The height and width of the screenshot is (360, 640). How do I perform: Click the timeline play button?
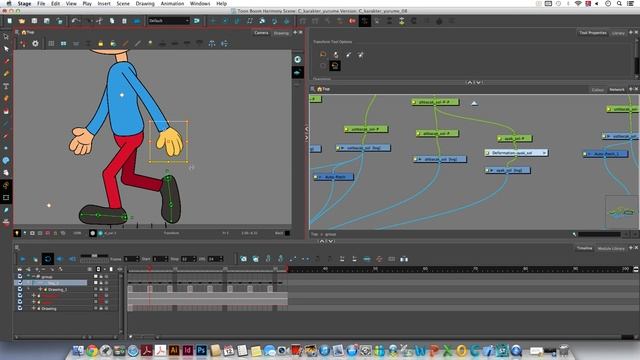pyautogui.click(x=23, y=259)
